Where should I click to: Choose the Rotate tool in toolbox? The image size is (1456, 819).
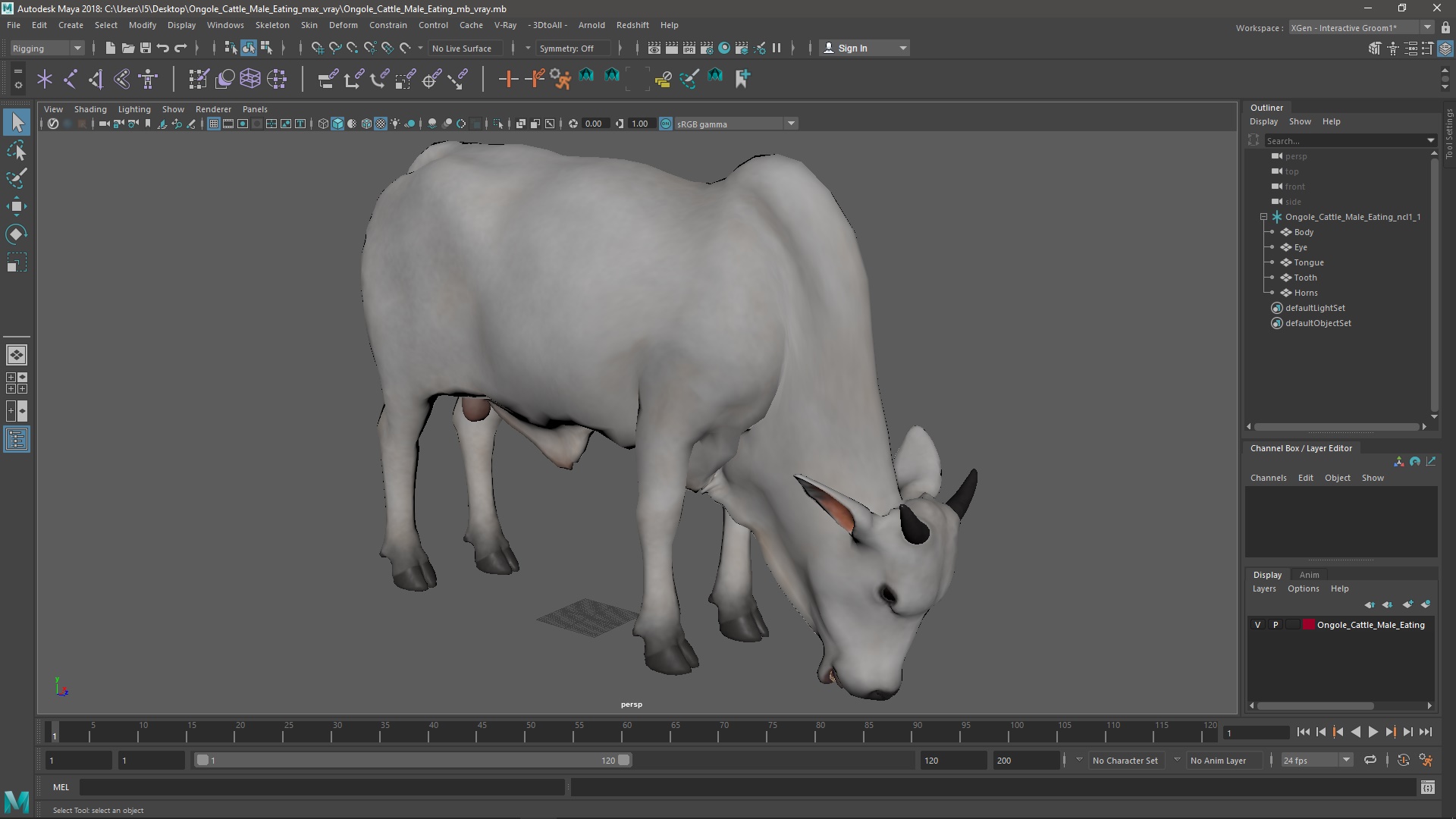tap(17, 234)
